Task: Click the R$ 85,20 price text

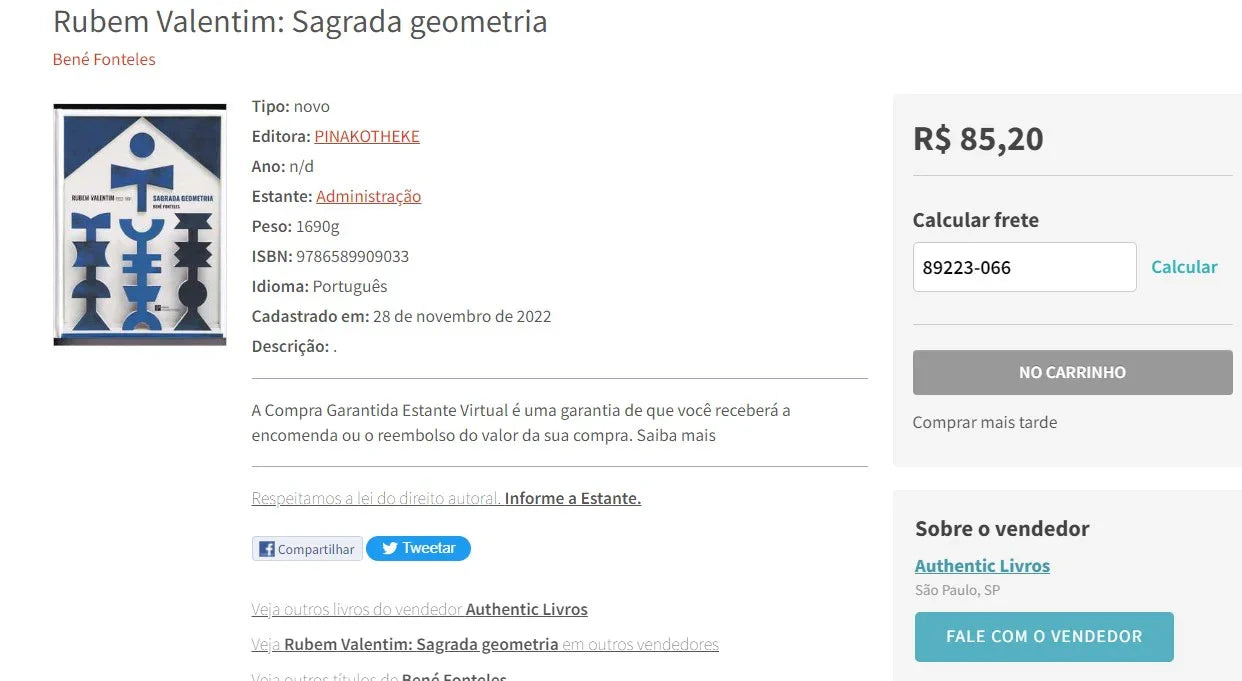Action: [978, 138]
